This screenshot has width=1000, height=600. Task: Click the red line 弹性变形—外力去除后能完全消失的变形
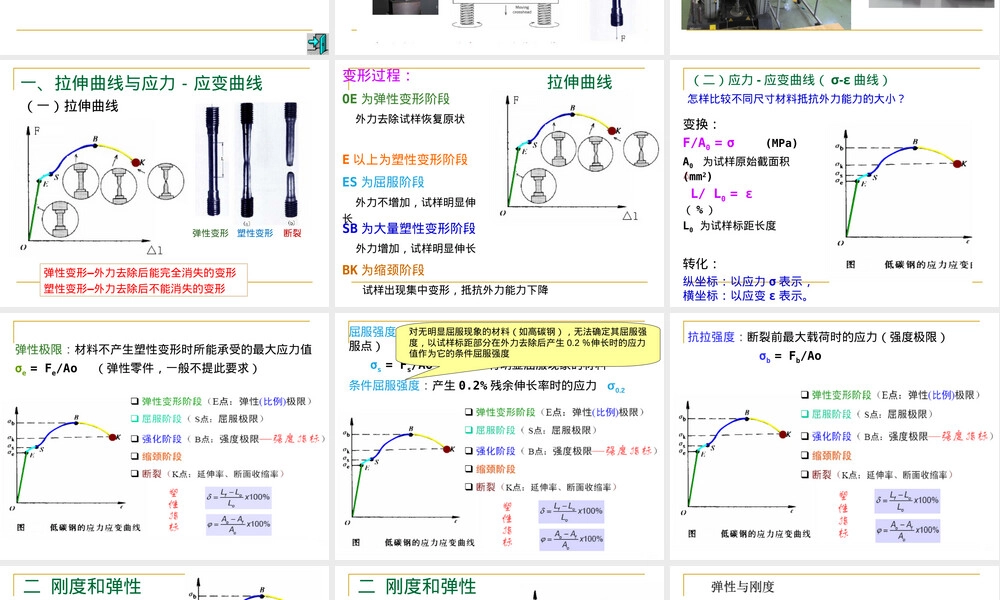point(140,272)
